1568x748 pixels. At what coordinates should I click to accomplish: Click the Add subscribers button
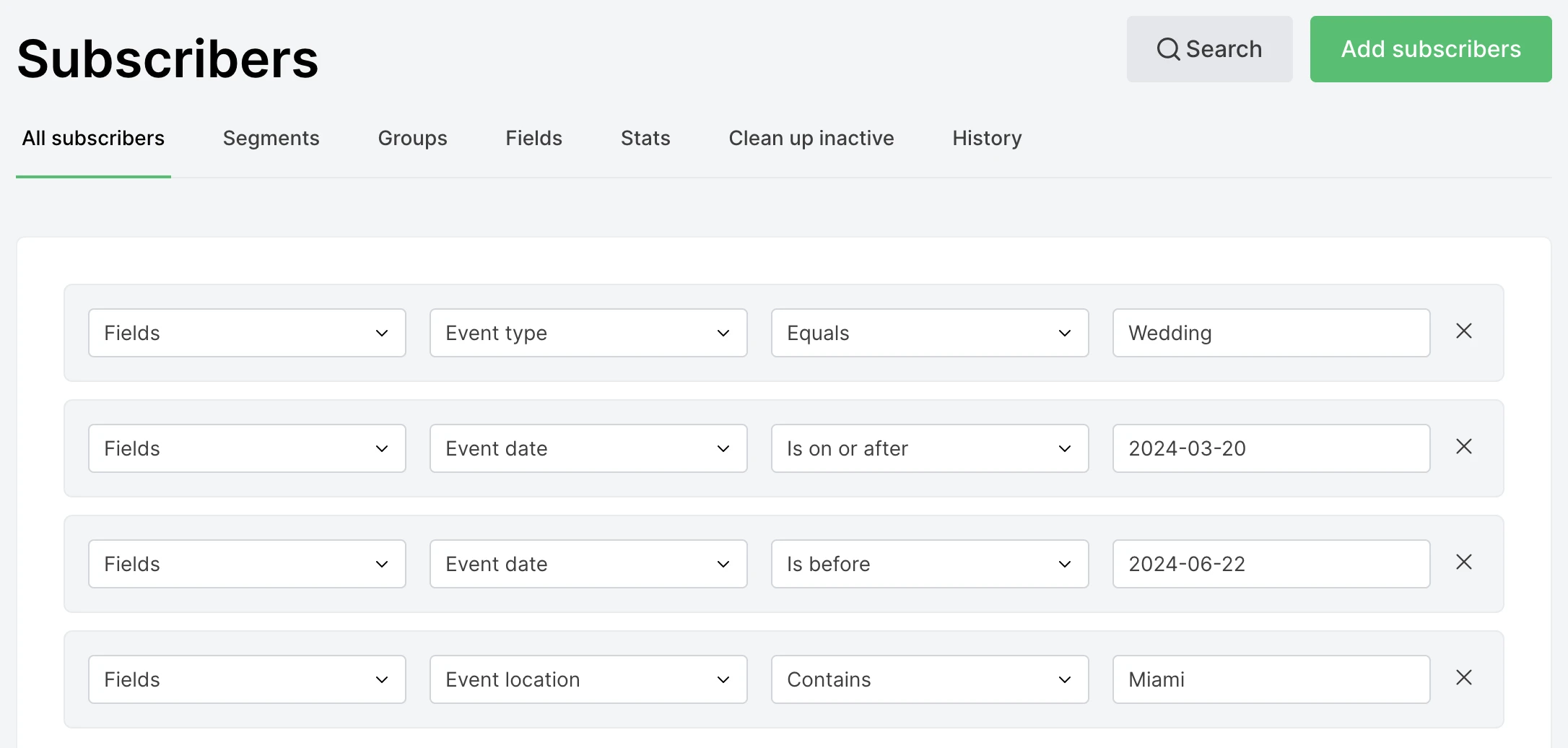coord(1430,49)
